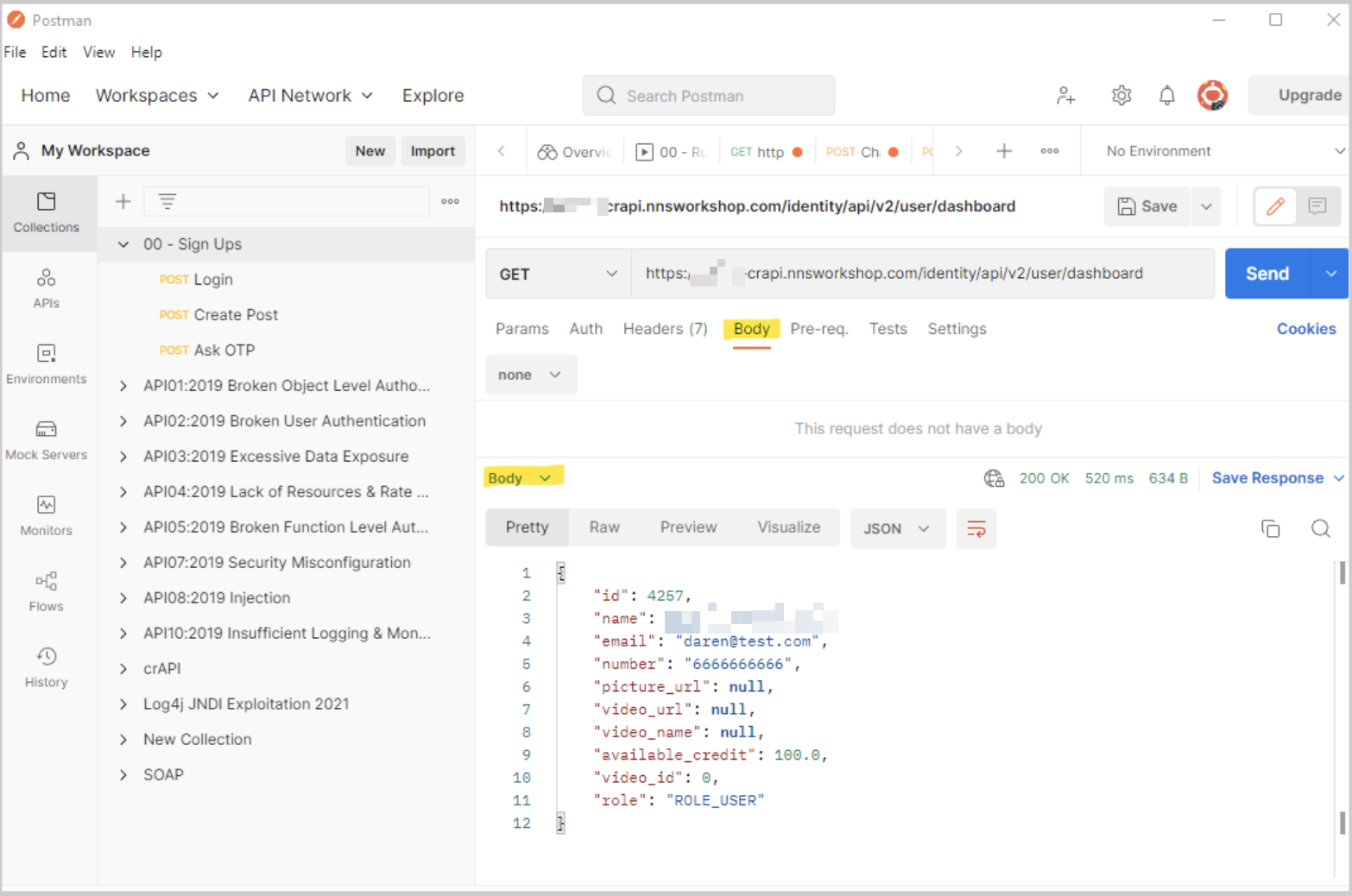Image resolution: width=1352 pixels, height=896 pixels.
Task: Open Monitors in the sidebar
Action: click(x=47, y=516)
